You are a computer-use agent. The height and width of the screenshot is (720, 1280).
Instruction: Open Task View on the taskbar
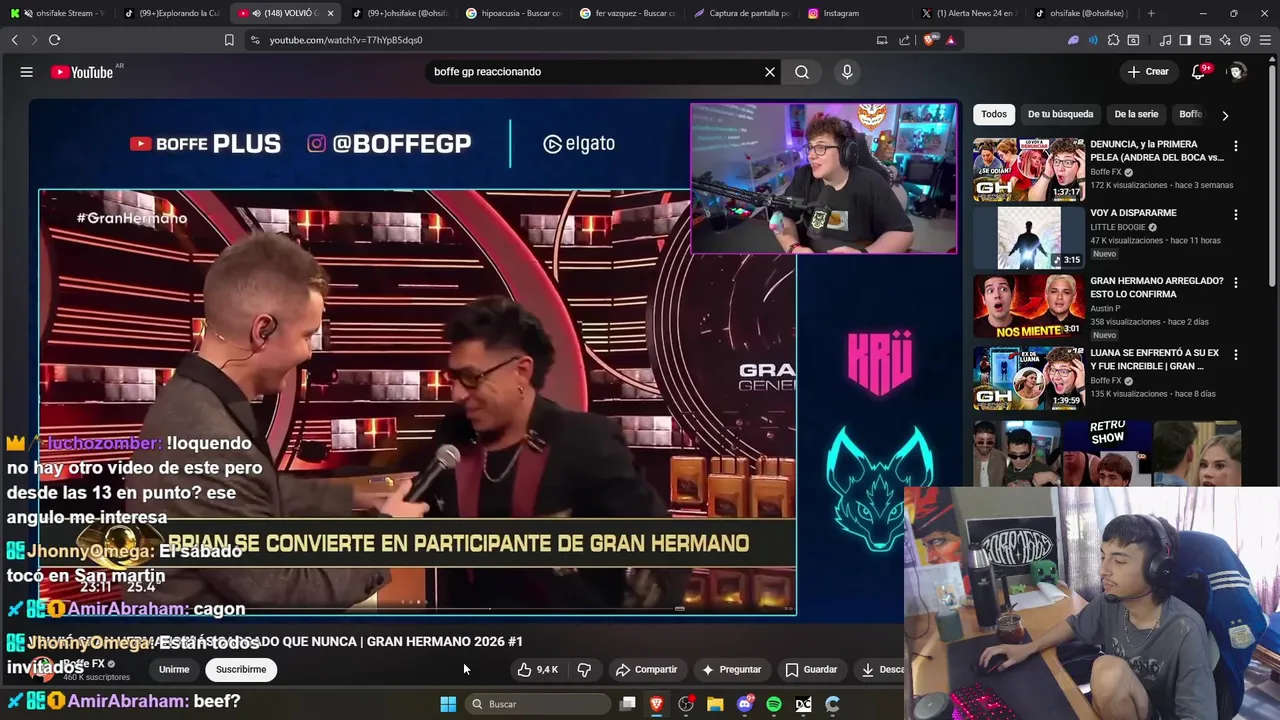627,704
